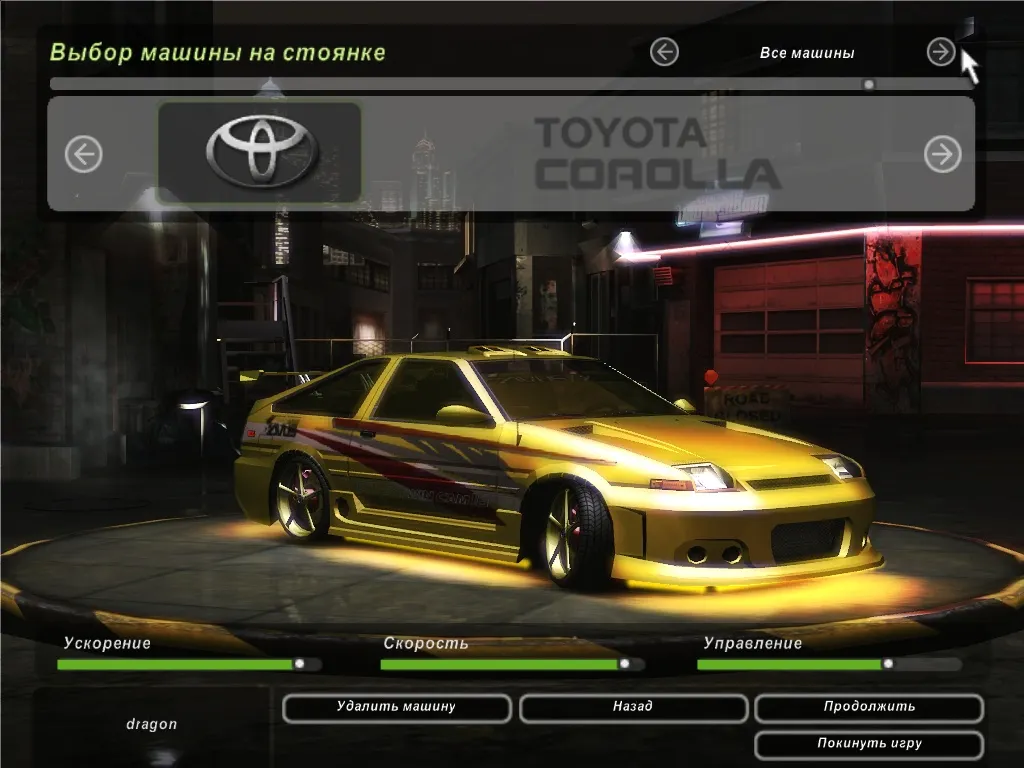1024x768 pixels.
Task: Click 'Все машины' filter label
Action: (x=807, y=53)
